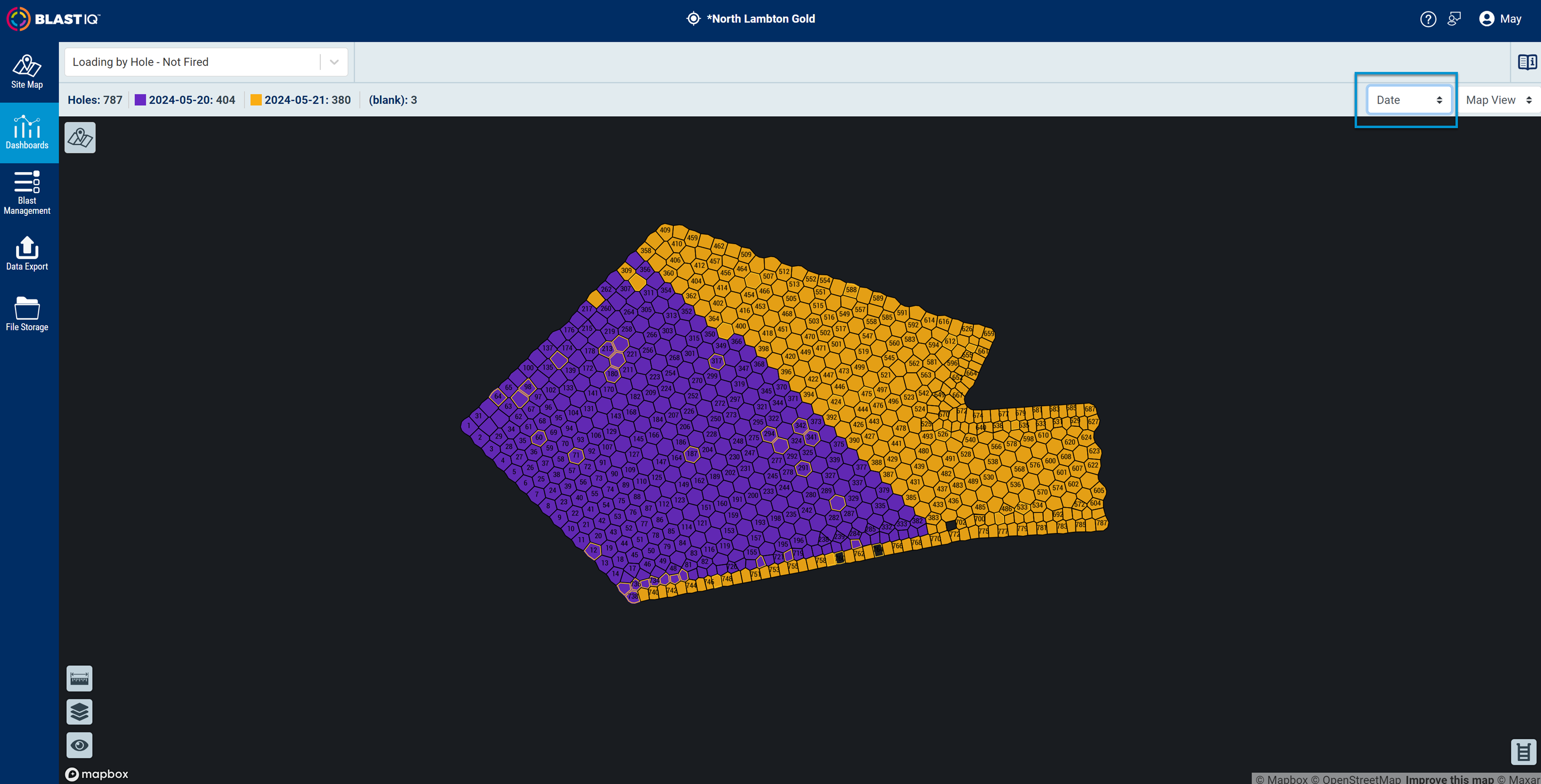Click the Holes: 787 total label

click(95, 100)
